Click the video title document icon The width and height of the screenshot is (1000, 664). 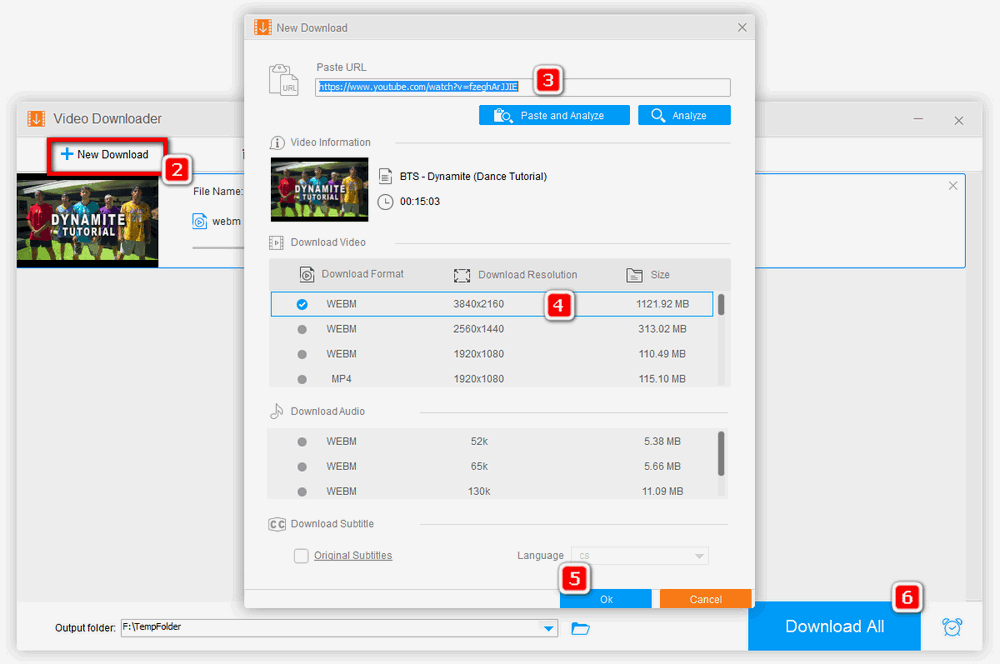coord(385,176)
